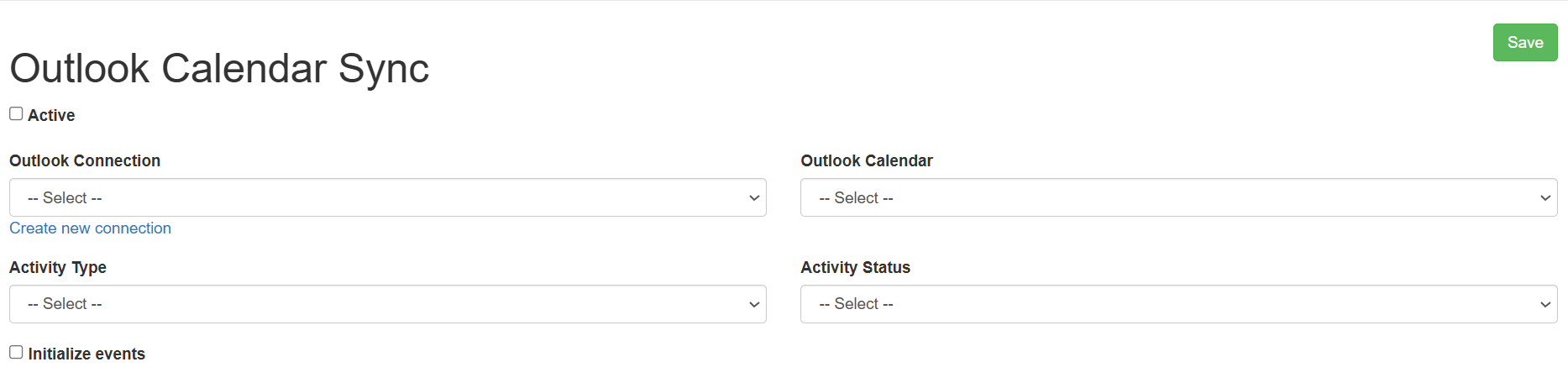
Task: Click the Select placeholder in Activity Status
Action: (x=856, y=304)
